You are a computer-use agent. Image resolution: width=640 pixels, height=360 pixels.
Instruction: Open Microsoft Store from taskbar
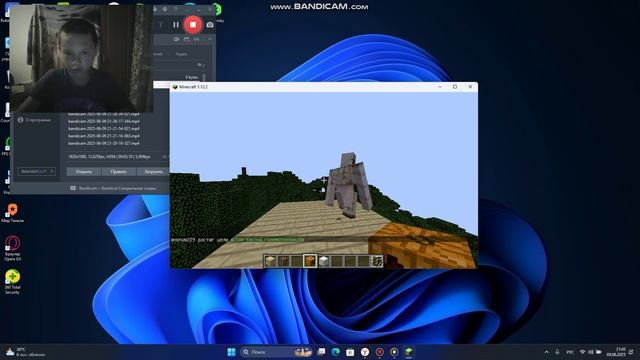tap(350, 352)
